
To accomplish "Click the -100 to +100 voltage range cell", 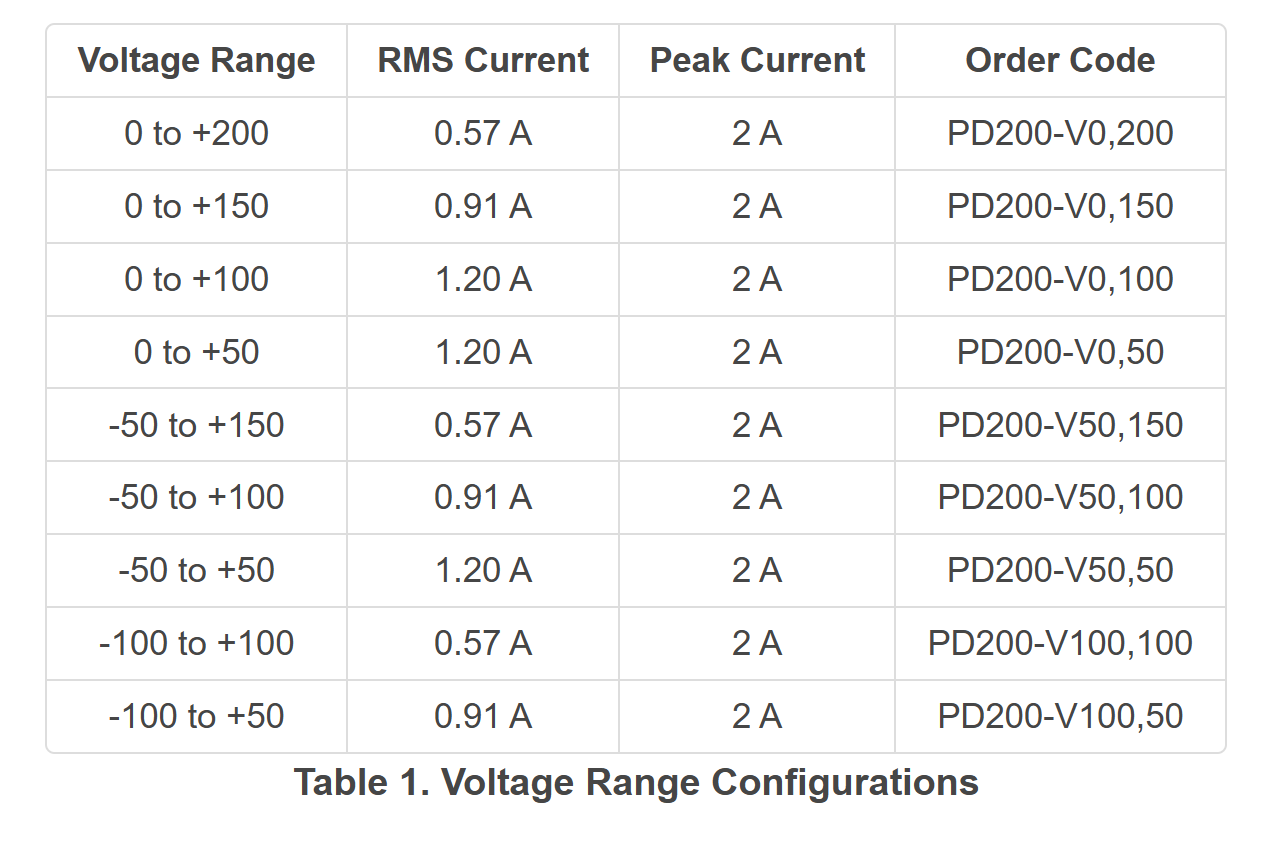I will click(x=197, y=643).
